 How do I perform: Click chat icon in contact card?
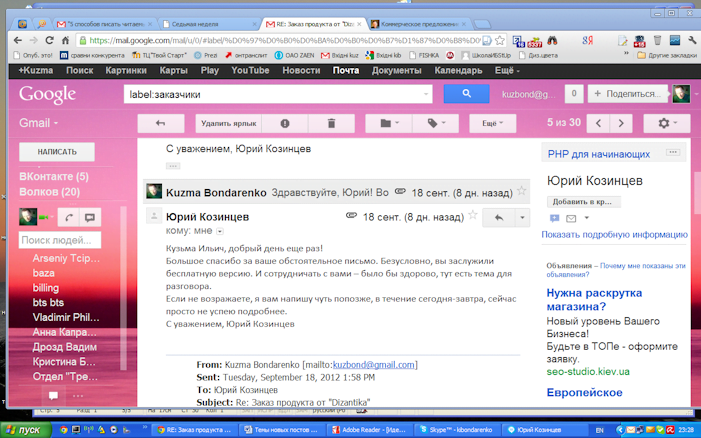pos(554,218)
